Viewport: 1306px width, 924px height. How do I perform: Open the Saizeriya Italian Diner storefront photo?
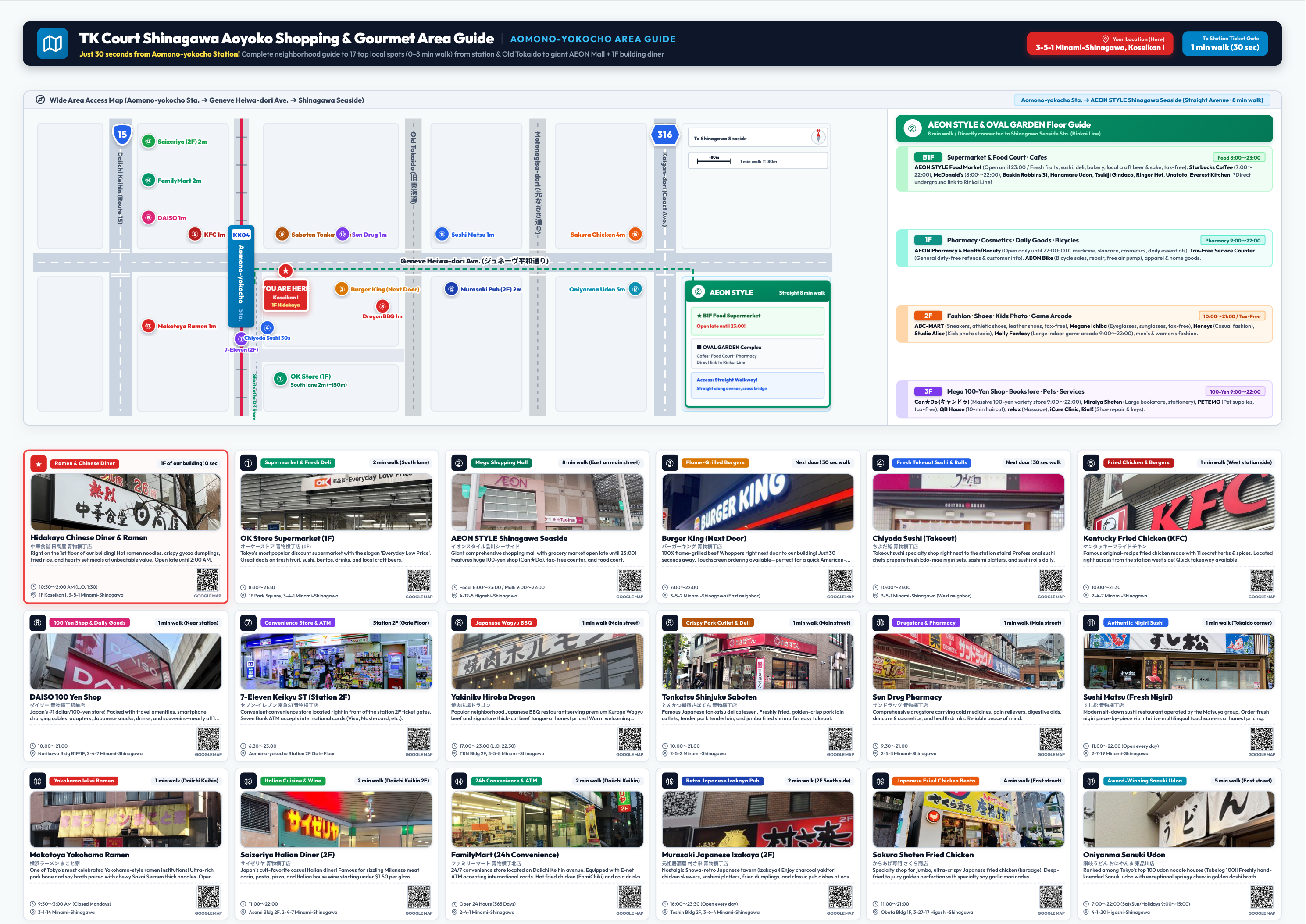(x=336, y=819)
